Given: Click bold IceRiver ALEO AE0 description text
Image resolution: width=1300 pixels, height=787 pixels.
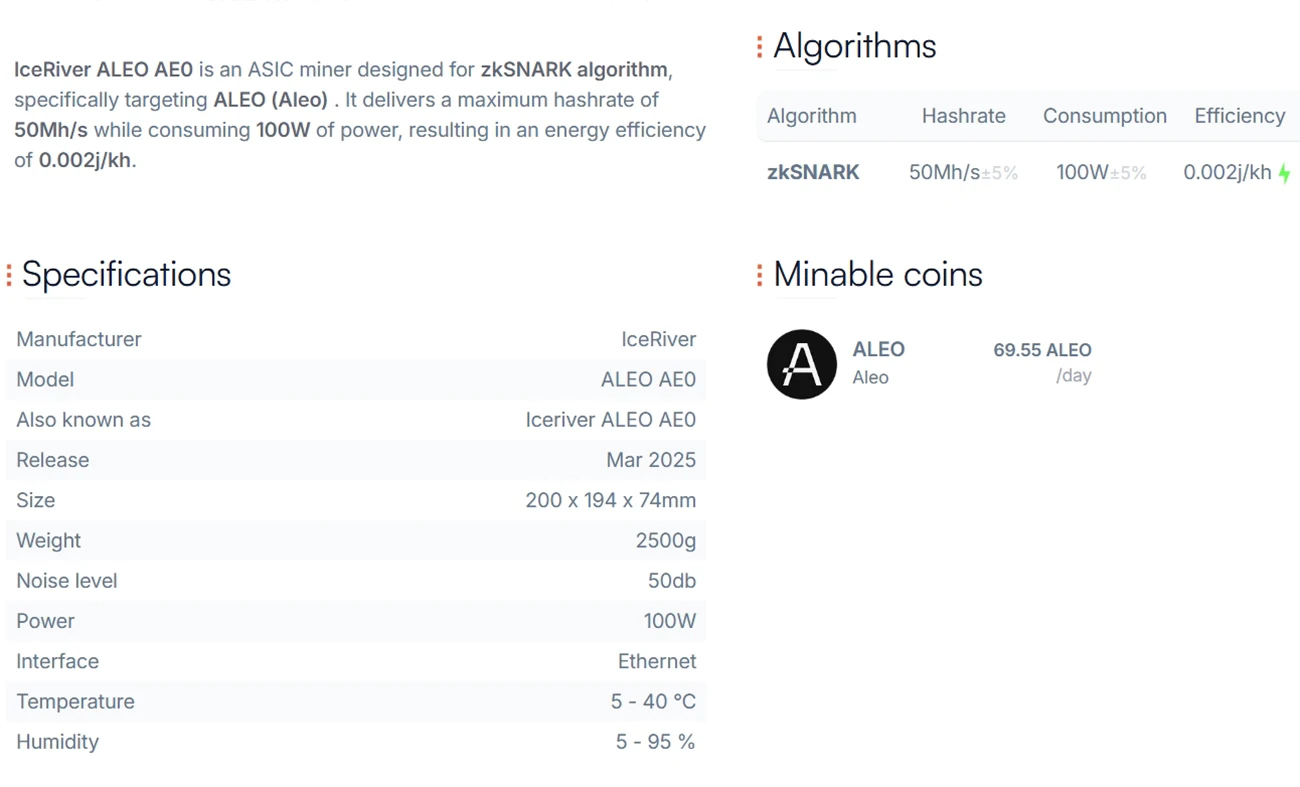Looking at the screenshot, I should click(103, 70).
